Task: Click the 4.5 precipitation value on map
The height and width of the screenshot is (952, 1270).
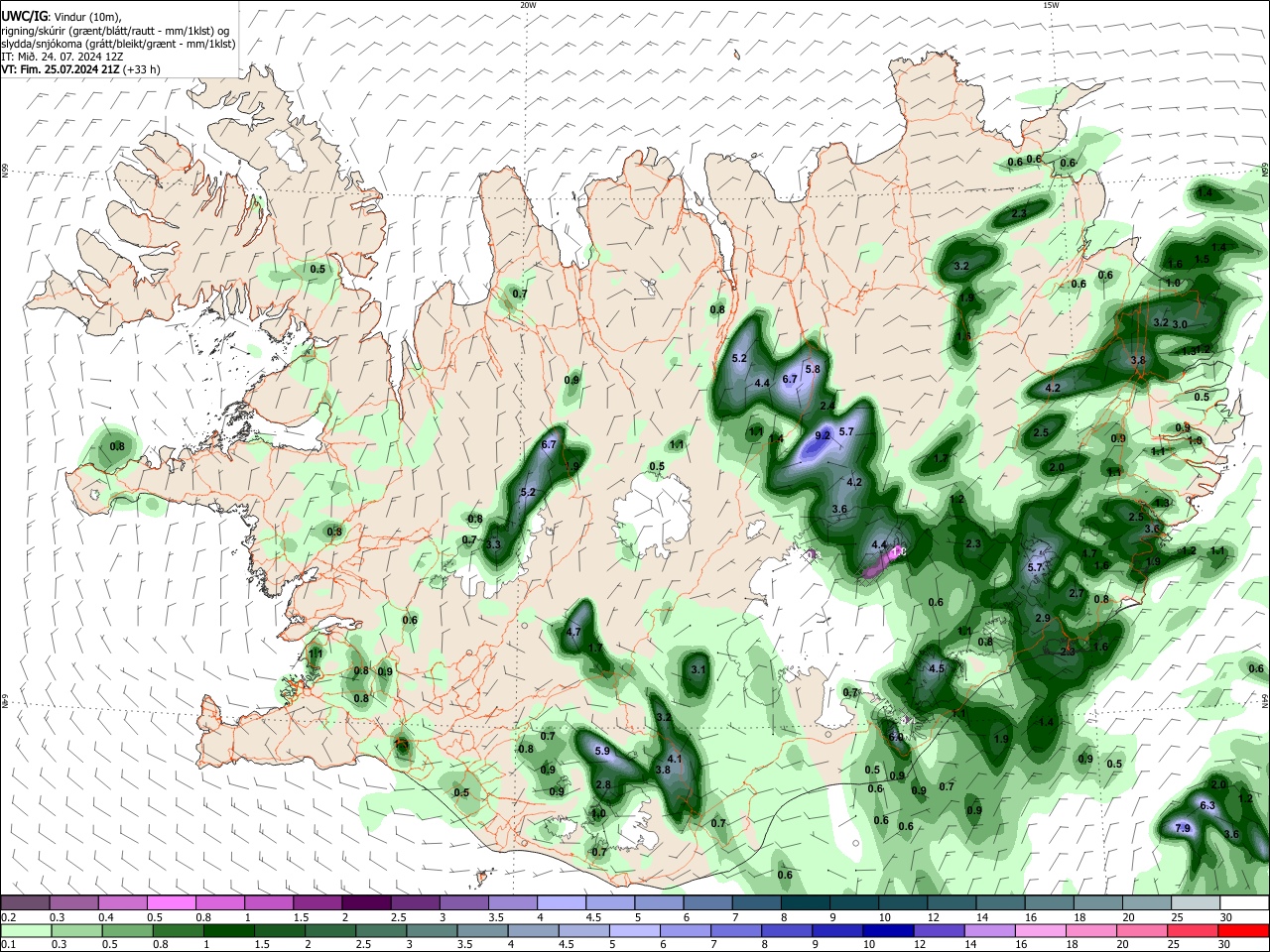Action: [x=937, y=668]
